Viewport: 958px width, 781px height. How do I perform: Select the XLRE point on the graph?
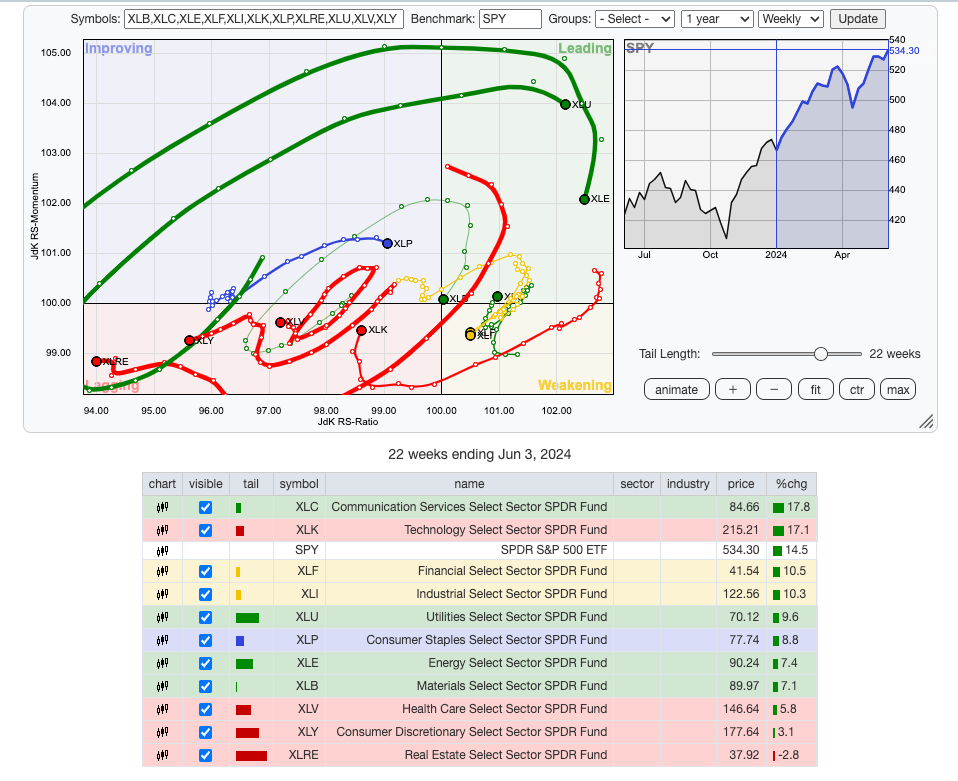(x=96, y=361)
